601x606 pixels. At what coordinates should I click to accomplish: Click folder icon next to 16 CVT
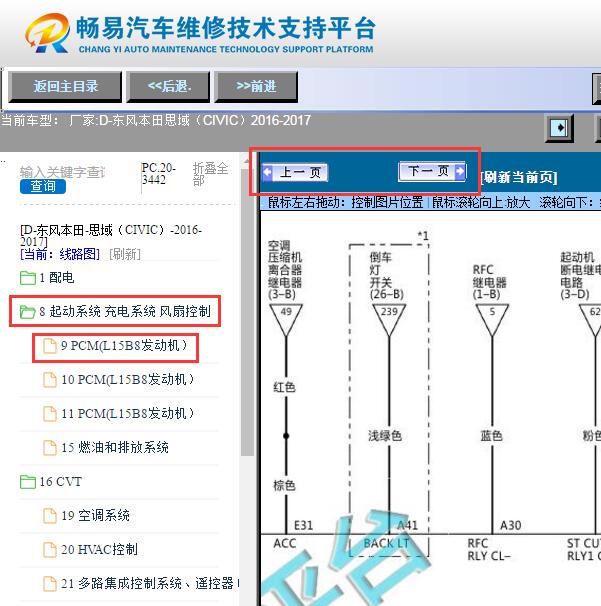click(28, 482)
